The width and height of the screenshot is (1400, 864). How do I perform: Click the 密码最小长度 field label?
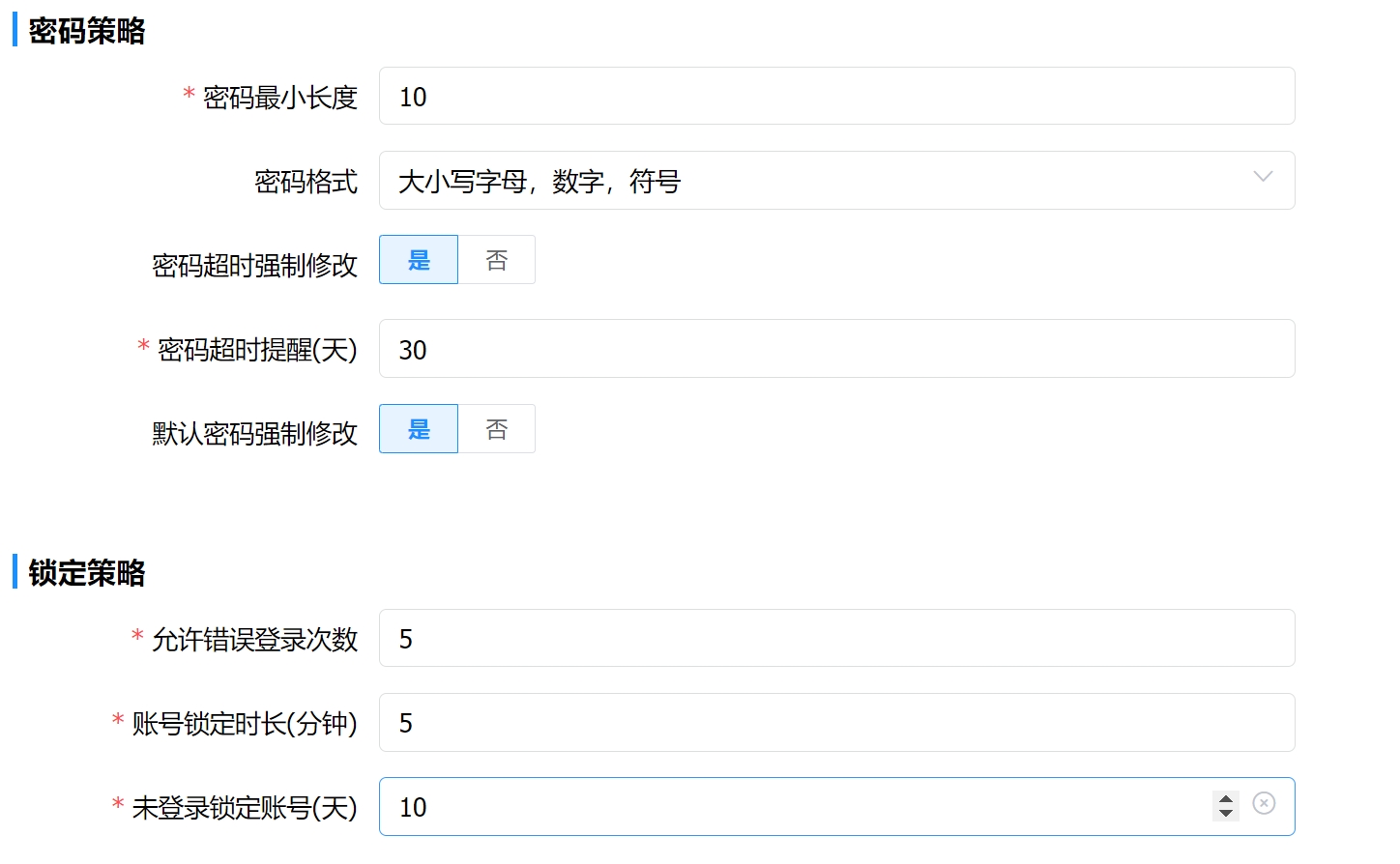(x=280, y=98)
